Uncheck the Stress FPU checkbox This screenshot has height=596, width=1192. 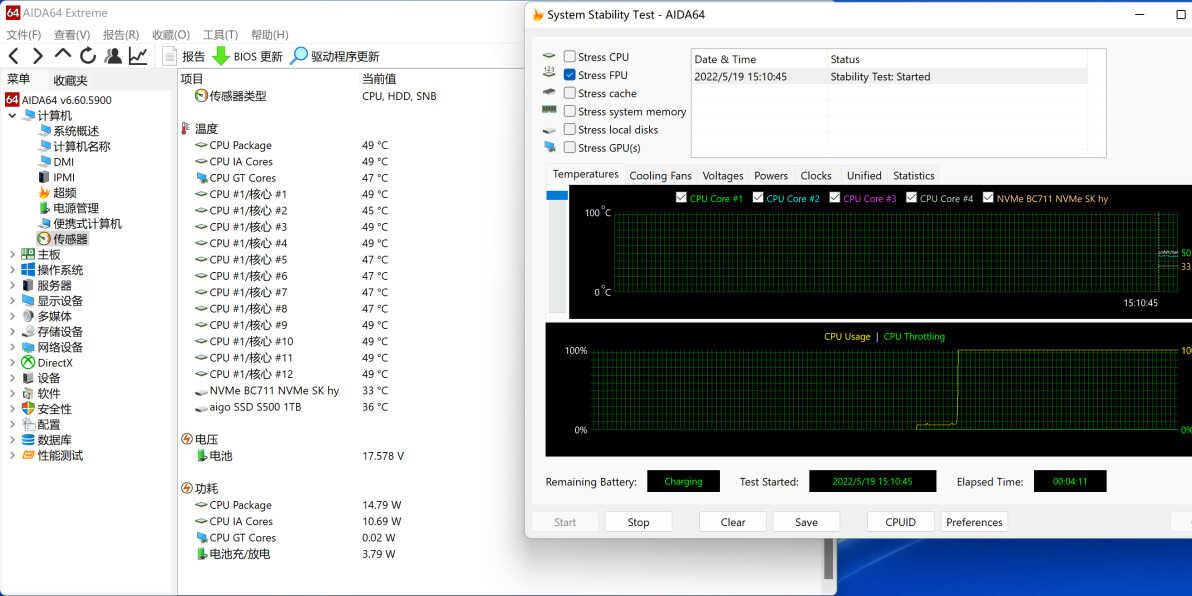click(x=569, y=74)
